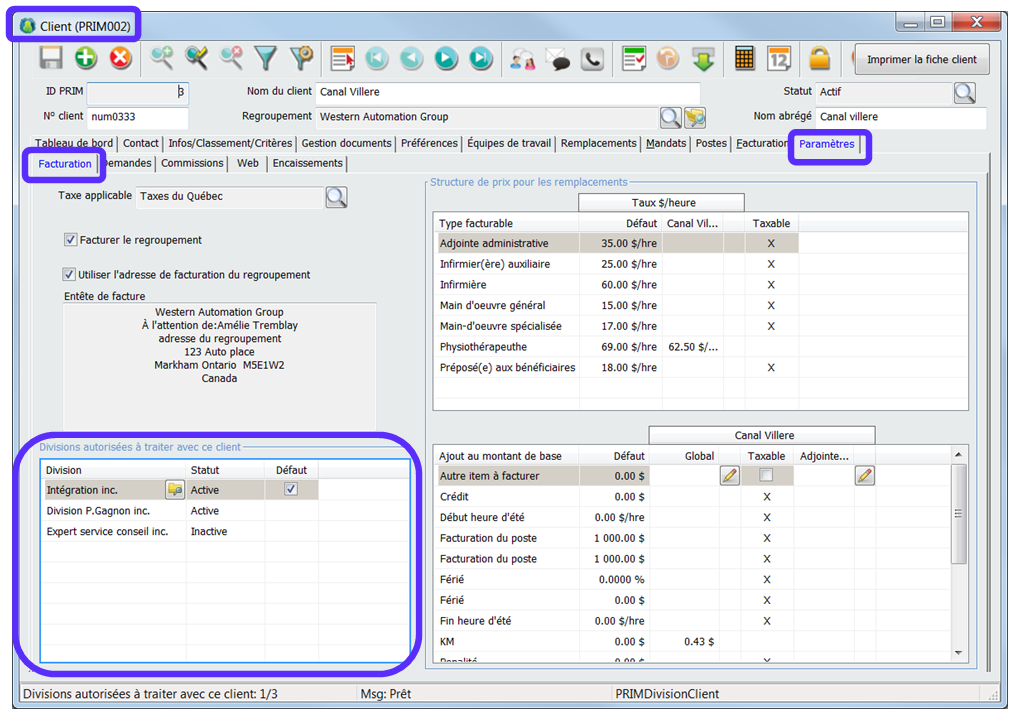Open the Statut lookup magnifier
This screenshot has height=716, width=1015.
pos(963,93)
